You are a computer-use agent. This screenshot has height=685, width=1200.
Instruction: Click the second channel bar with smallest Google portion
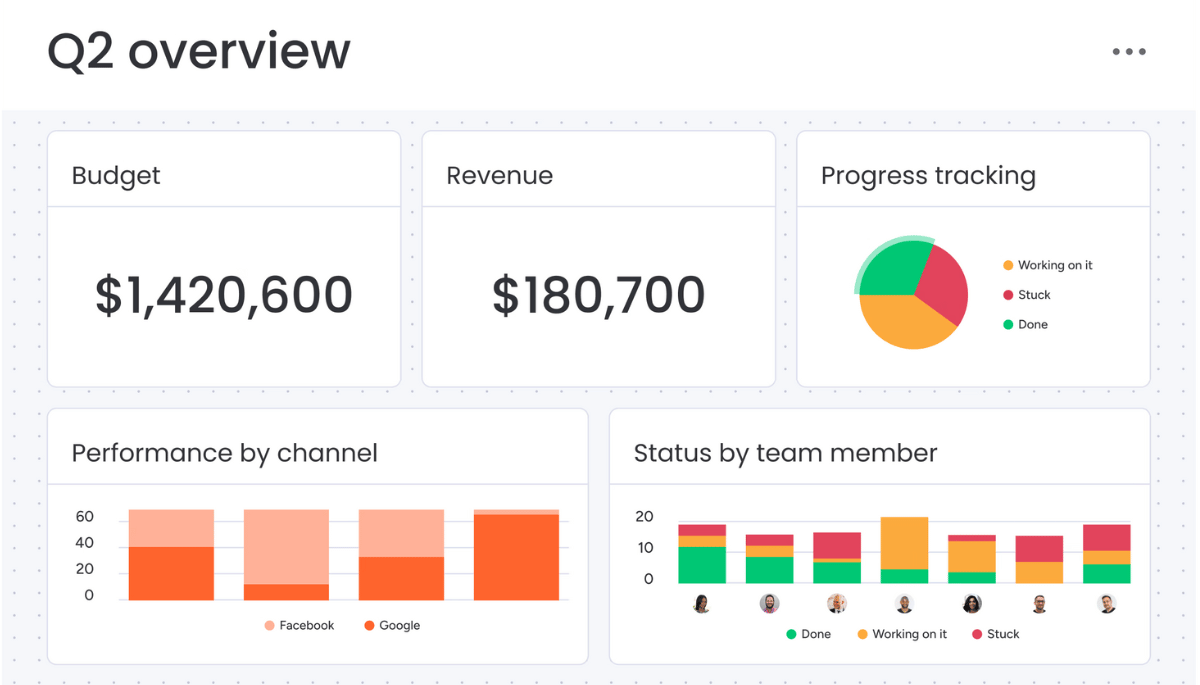[x=286, y=555]
